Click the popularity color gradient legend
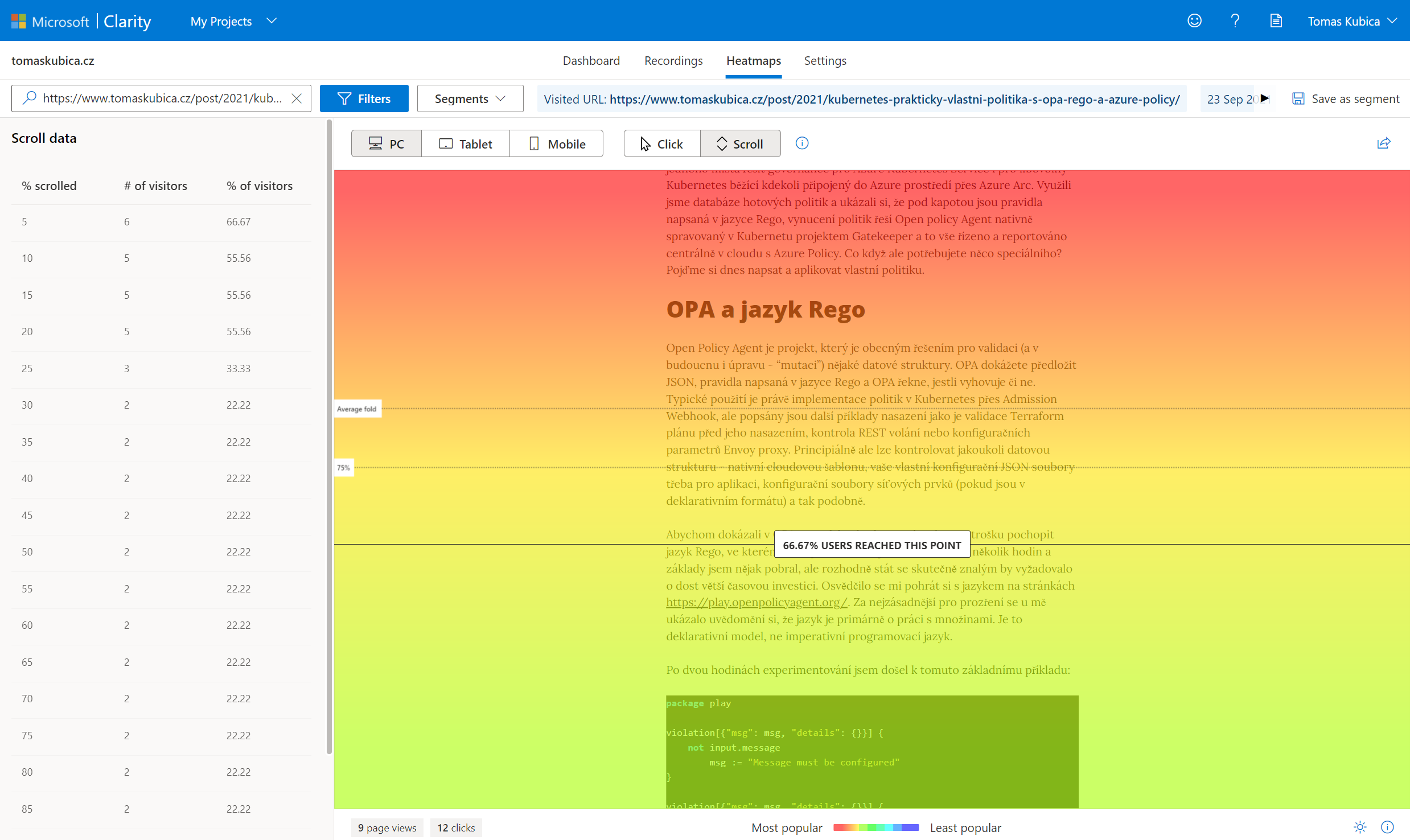The width and height of the screenshot is (1410, 840). (x=875, y=827)
